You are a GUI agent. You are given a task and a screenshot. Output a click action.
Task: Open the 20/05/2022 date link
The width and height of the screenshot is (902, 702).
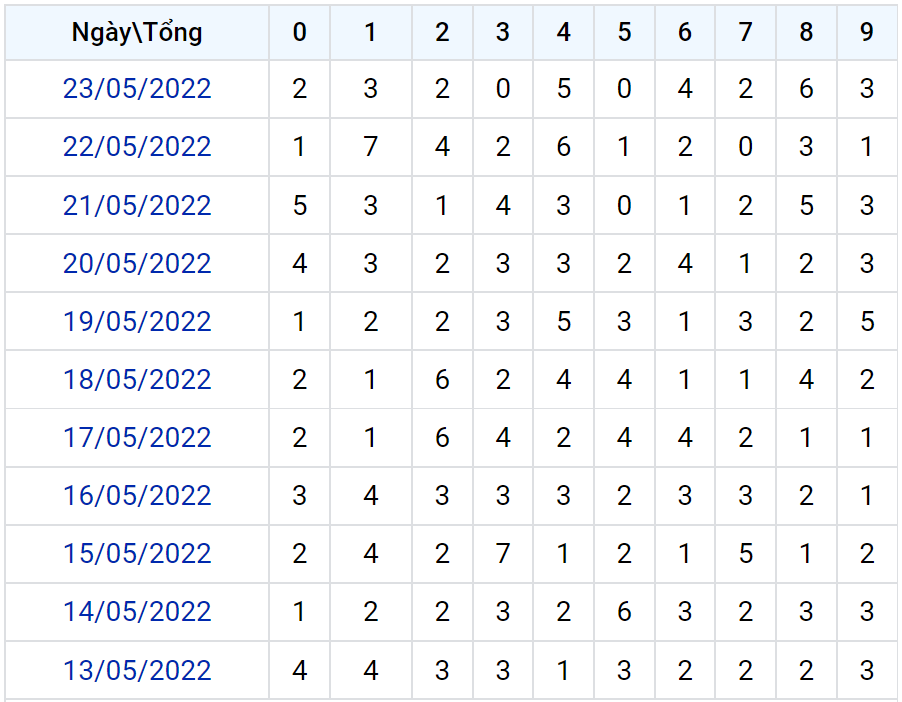pyautogui.click(x=137, y=264)
